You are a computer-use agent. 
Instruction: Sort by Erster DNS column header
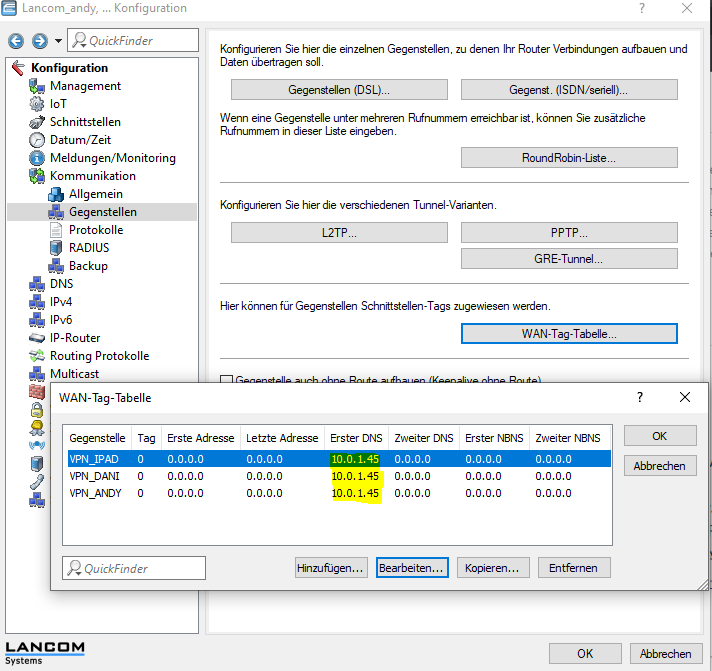356,438
